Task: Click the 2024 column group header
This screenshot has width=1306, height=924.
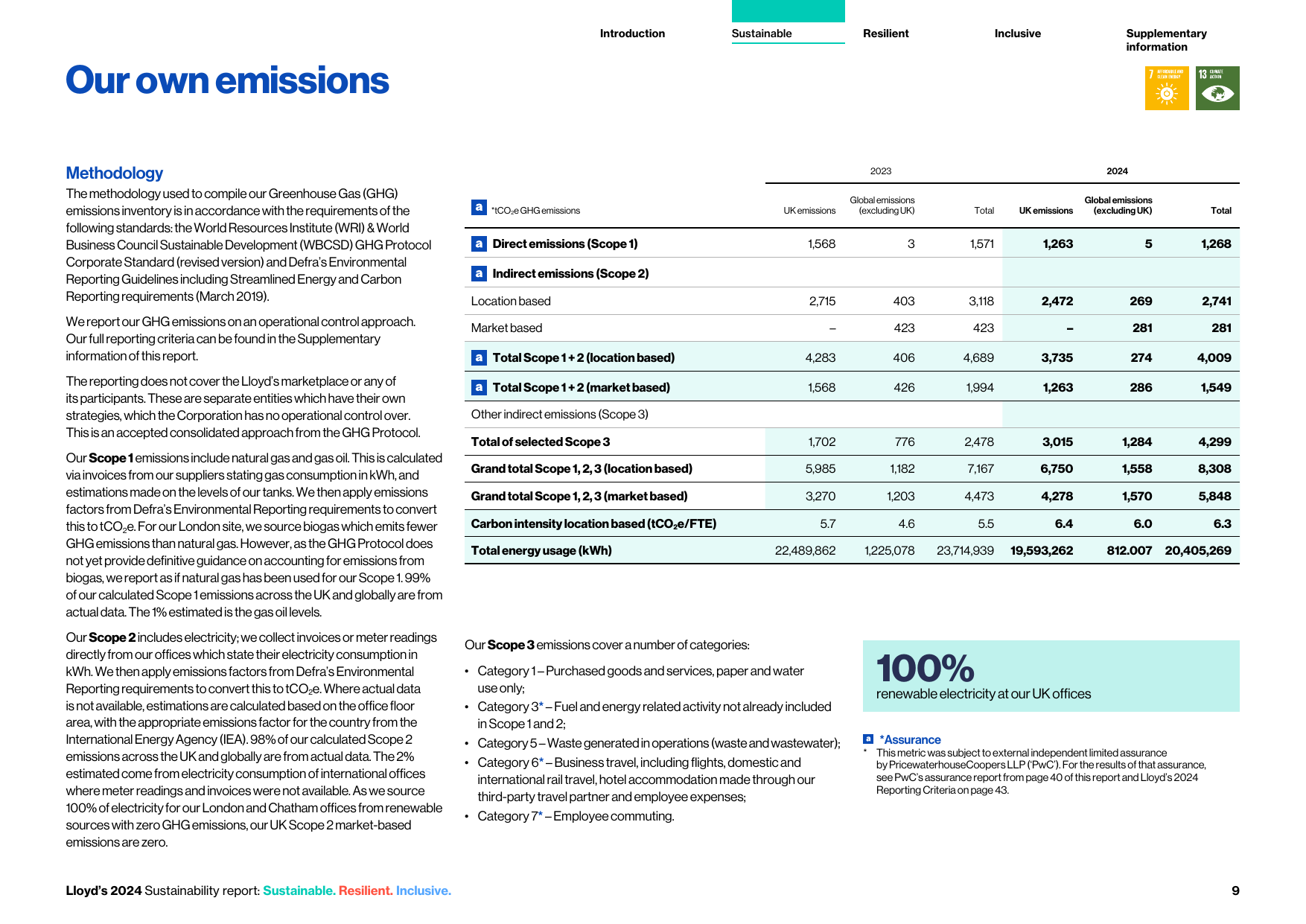Action: tap(1117, 171)
